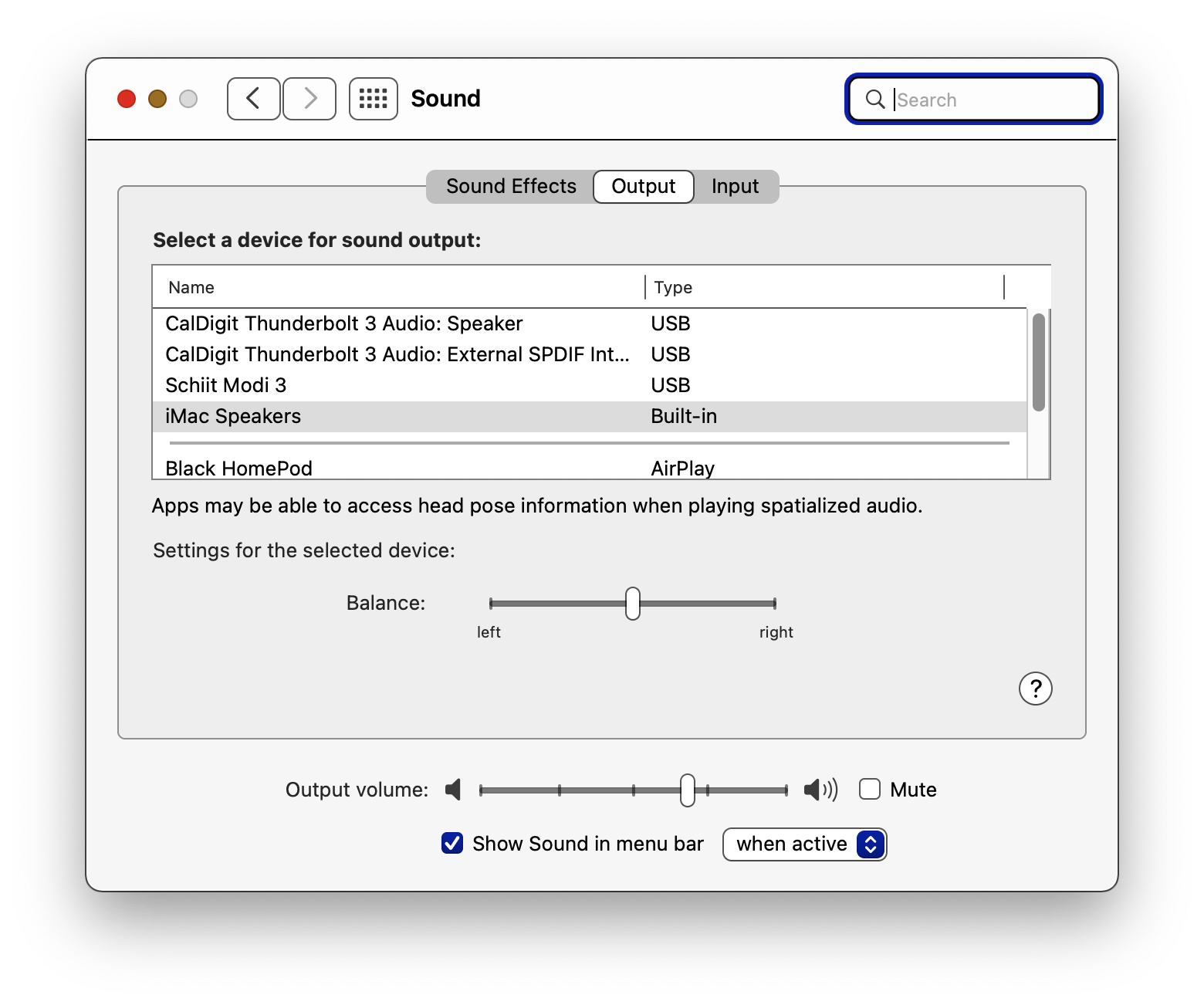Click the forward navigation arrow
The width and height of the screenshot is (1204, 1005).
pos(309,99)
